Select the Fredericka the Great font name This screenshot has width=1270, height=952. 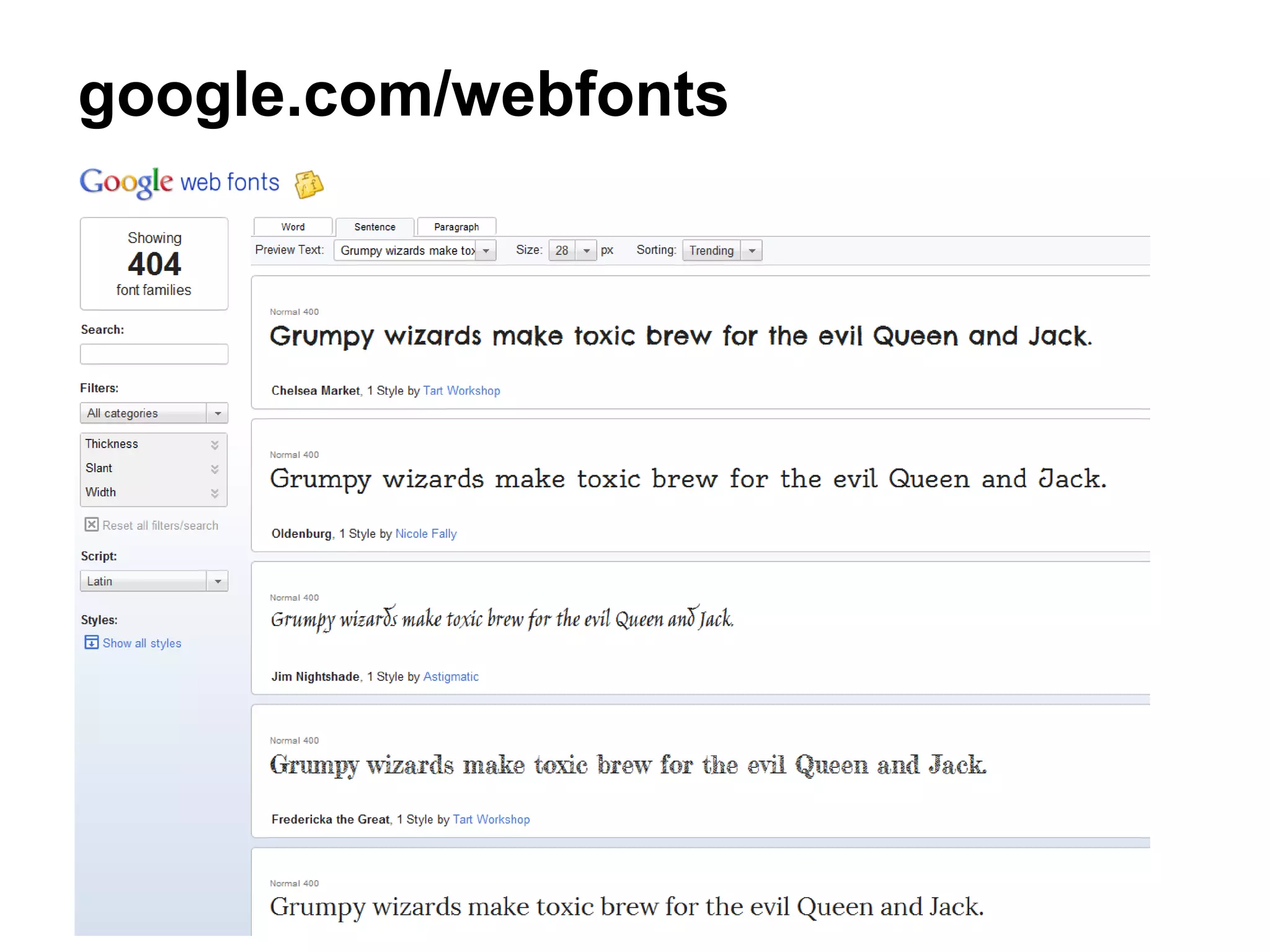point(331,819)
